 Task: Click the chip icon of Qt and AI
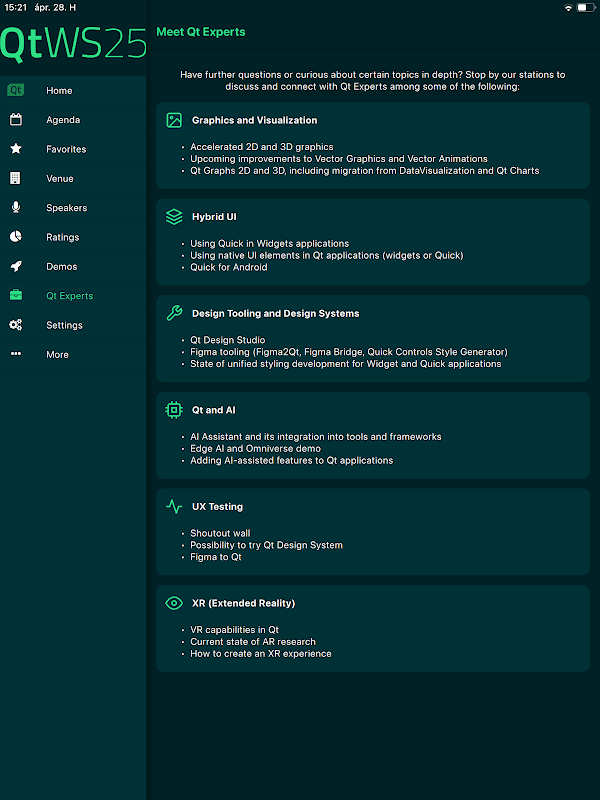tap(174, 410)
